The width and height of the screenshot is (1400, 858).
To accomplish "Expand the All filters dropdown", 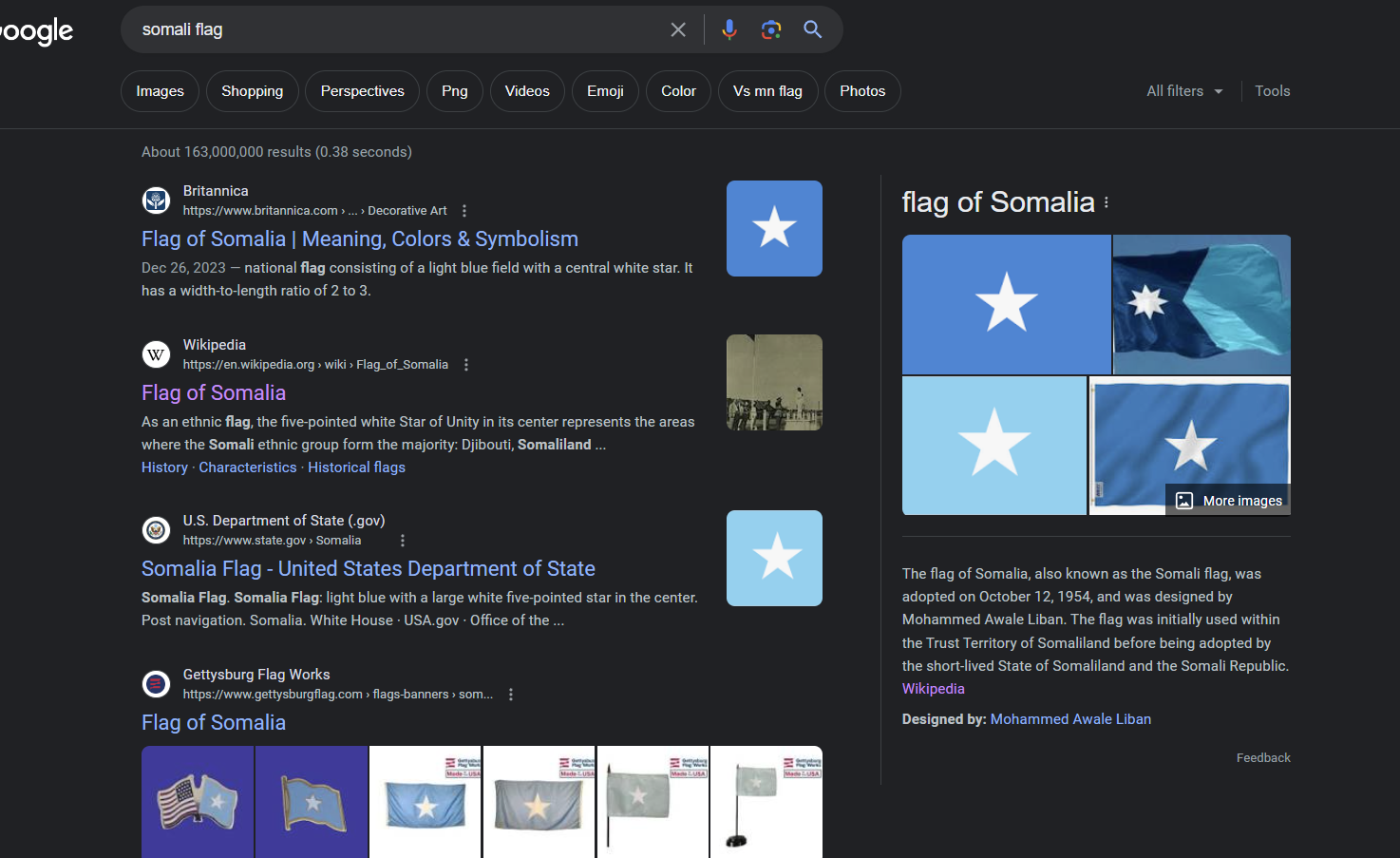I will [x=1184, y=91].
